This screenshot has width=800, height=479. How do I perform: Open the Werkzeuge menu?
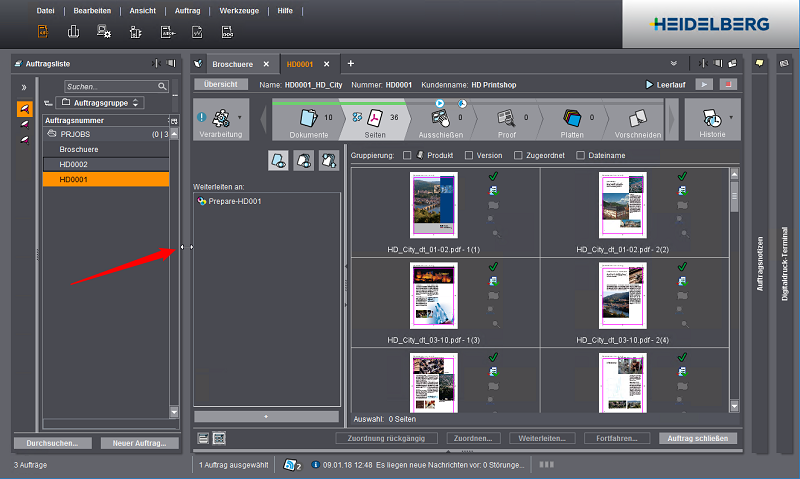[237, 10]
